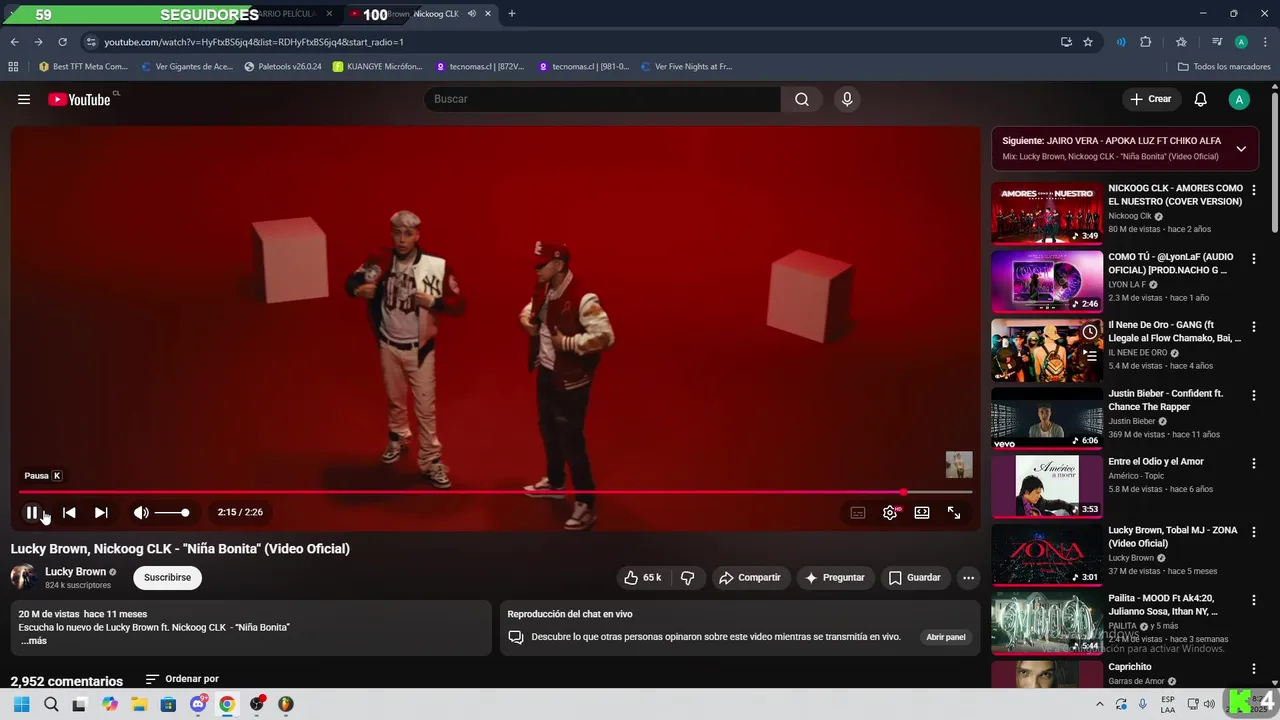Viewport: 1280px width, 720px height.
Task: Open options for Justin Bieber Confident video
Action: (1254, 395)
